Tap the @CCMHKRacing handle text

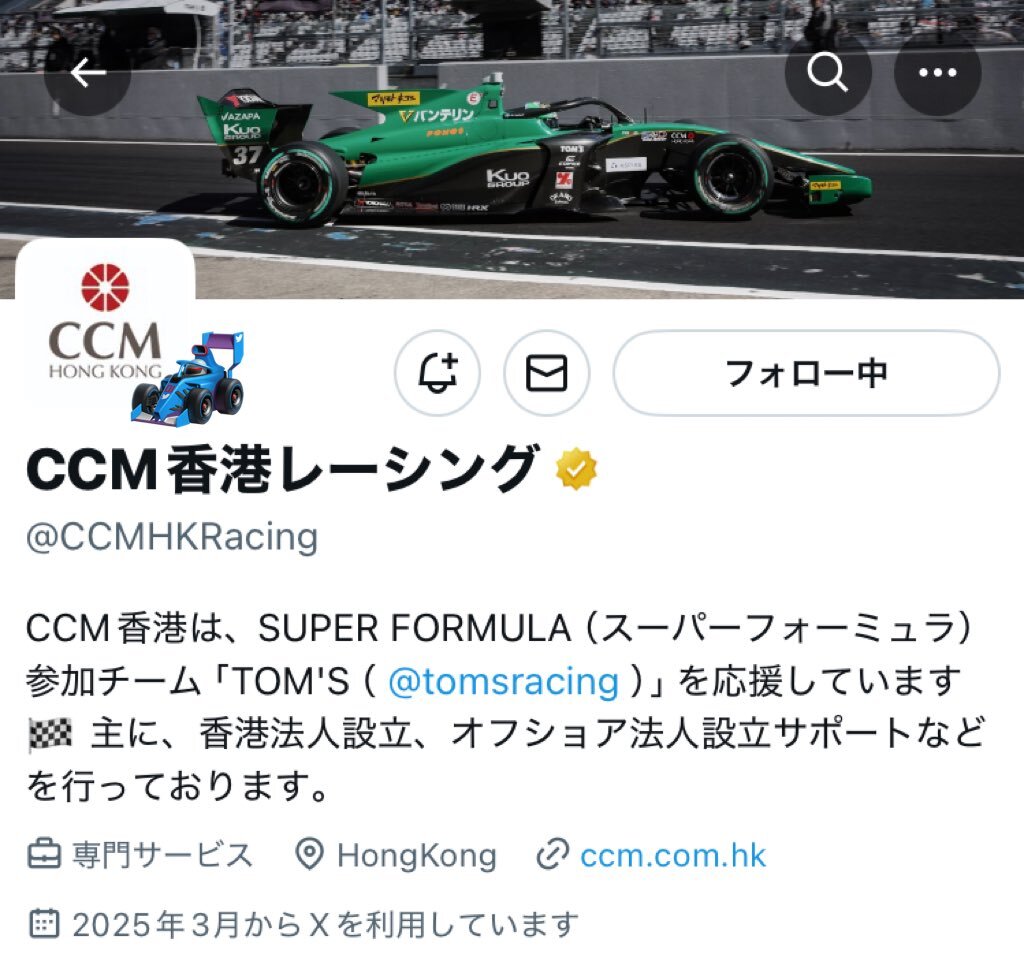point(172,537)
